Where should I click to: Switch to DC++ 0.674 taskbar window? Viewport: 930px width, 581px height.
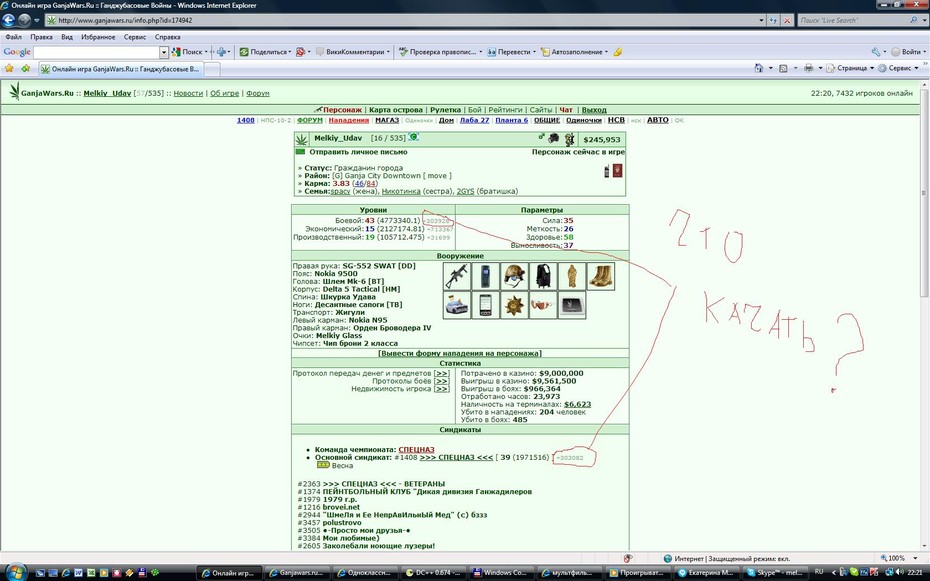pos(433,573)
